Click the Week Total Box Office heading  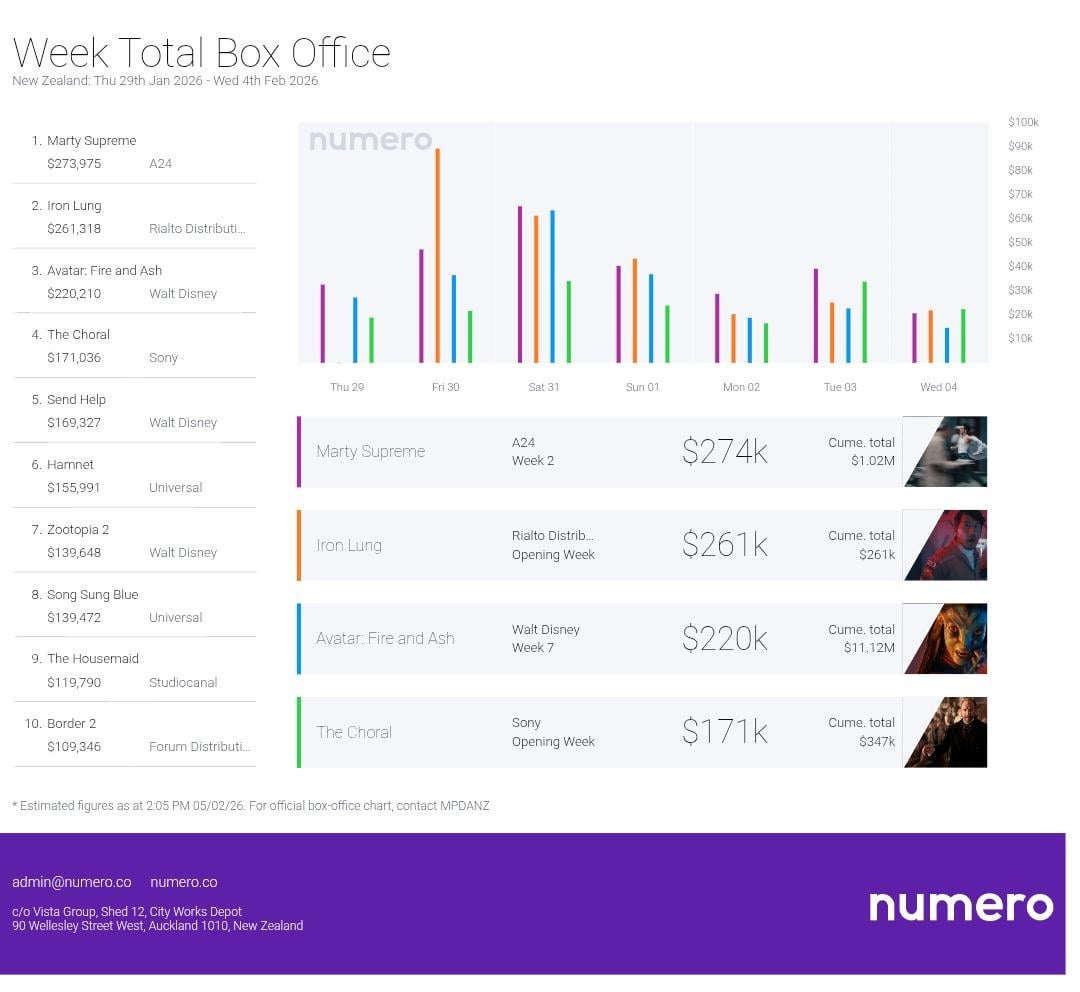coord(201,52)
